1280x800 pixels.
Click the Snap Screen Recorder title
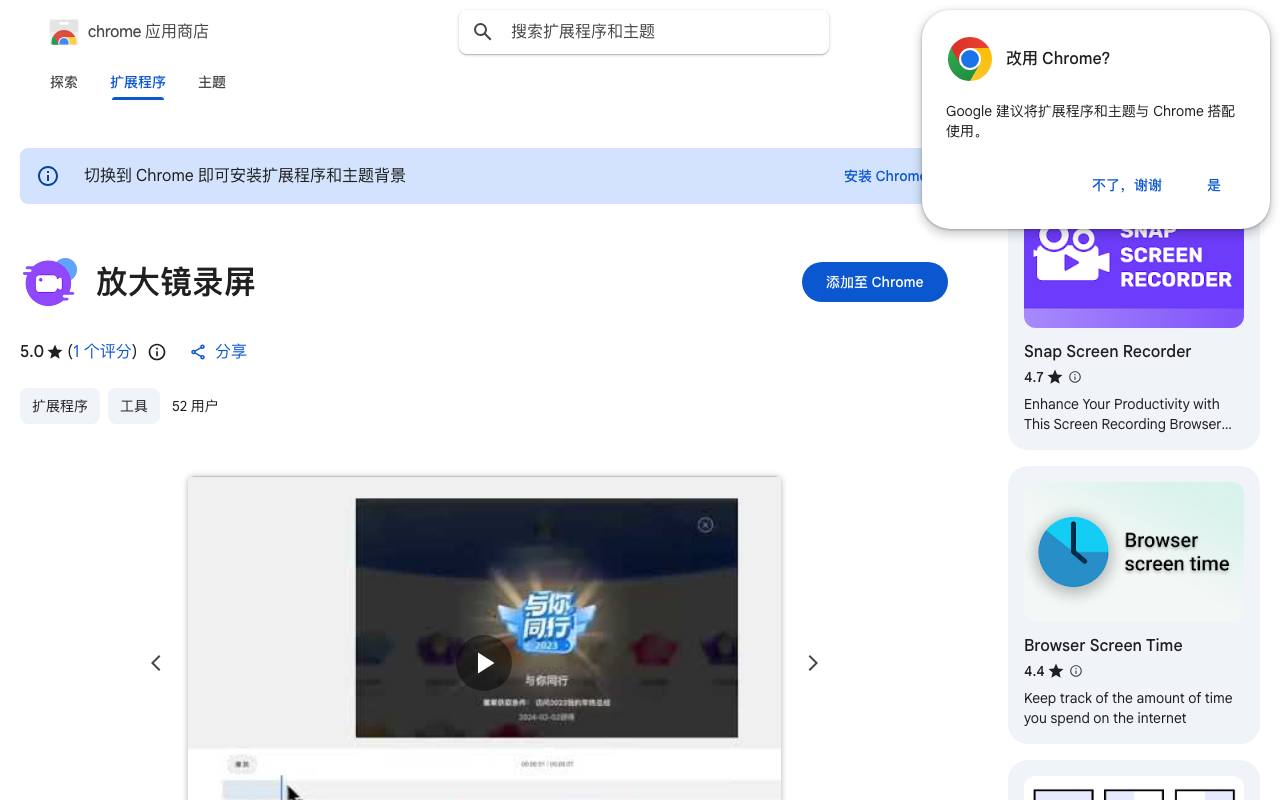coord(1107,352)
